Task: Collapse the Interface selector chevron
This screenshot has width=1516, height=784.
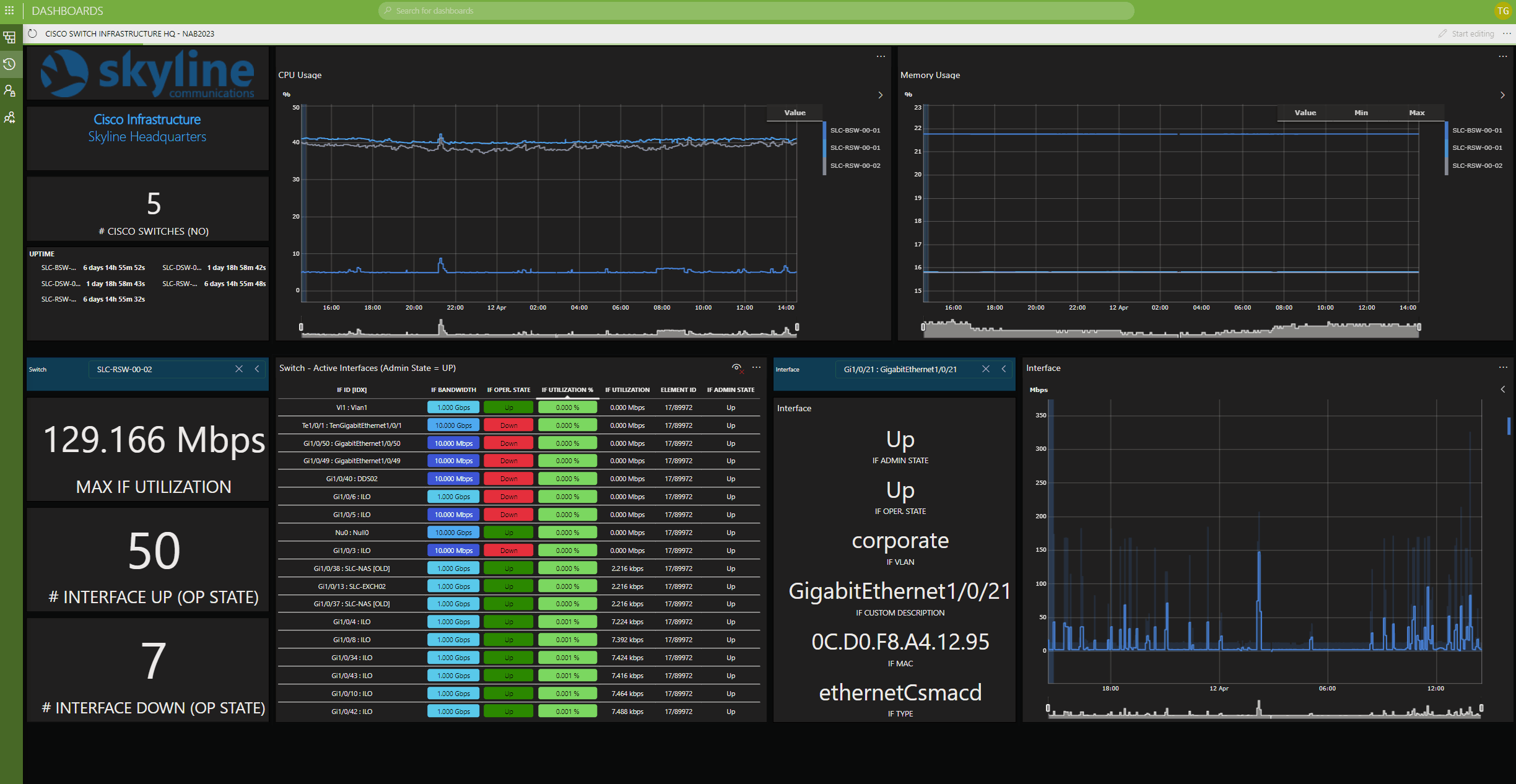Action: tap(1004, 369)
